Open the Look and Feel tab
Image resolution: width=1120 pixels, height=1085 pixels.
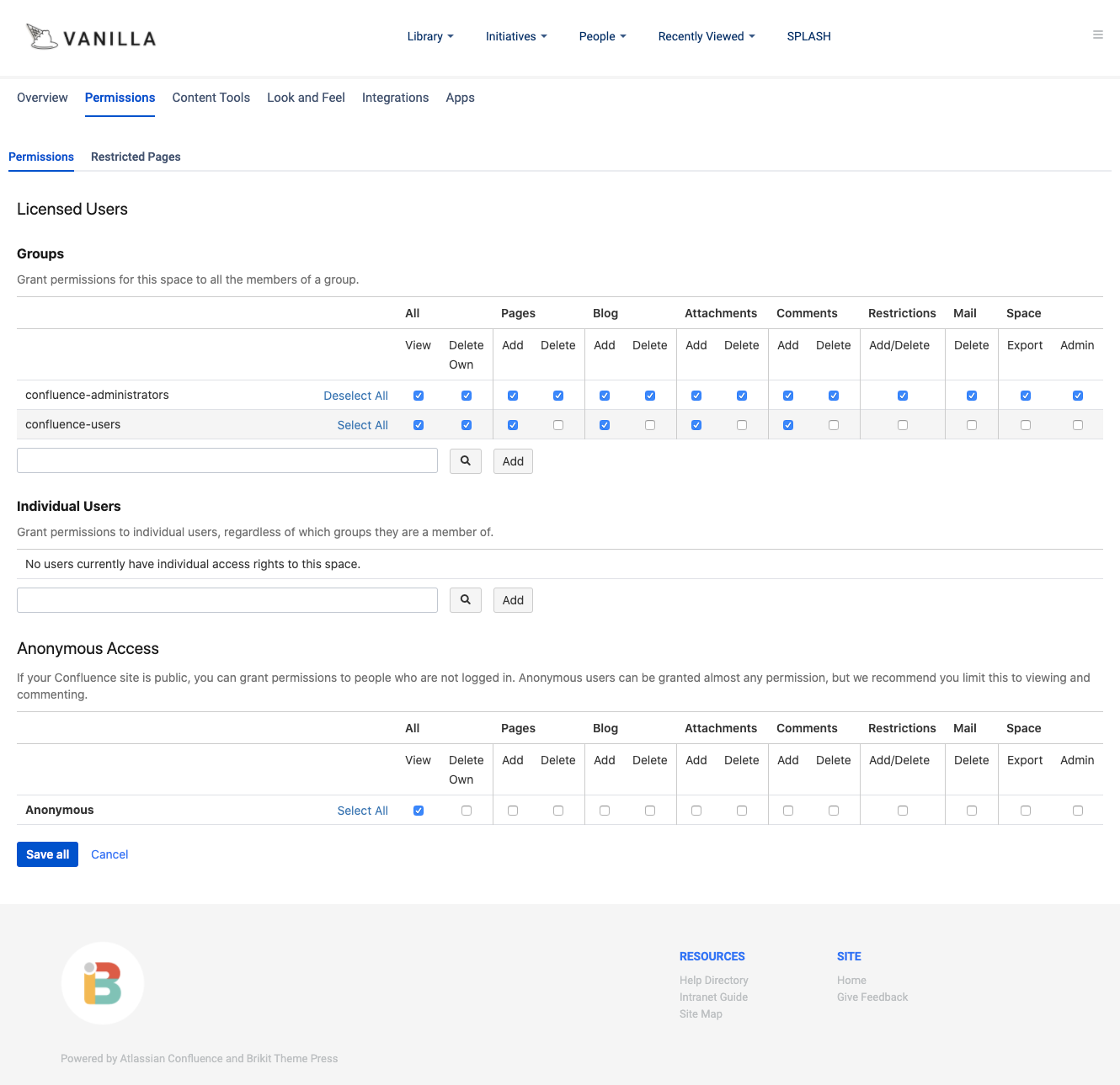point(306,98)
